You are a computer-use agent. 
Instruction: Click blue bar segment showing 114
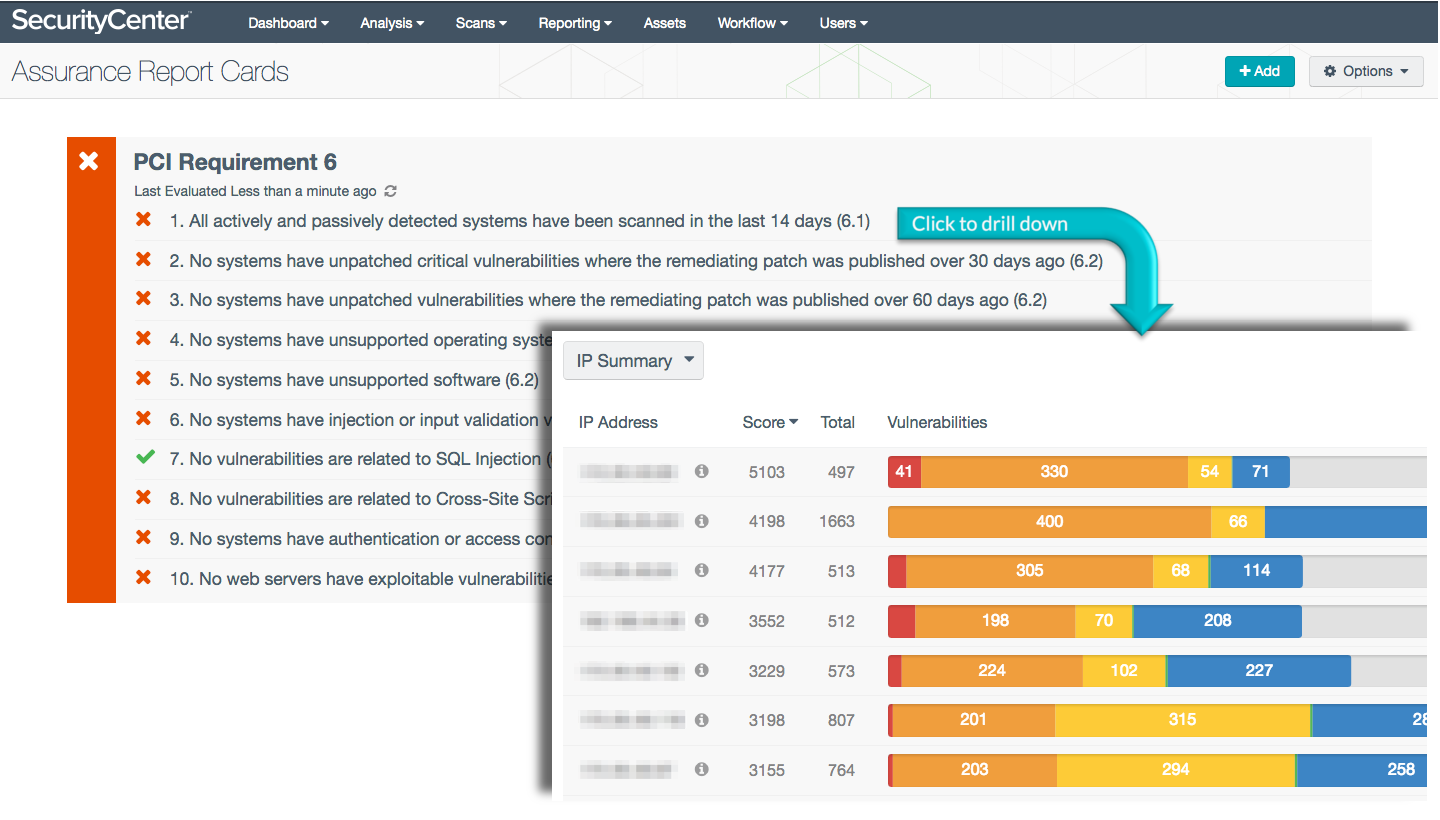[1256, 570]
